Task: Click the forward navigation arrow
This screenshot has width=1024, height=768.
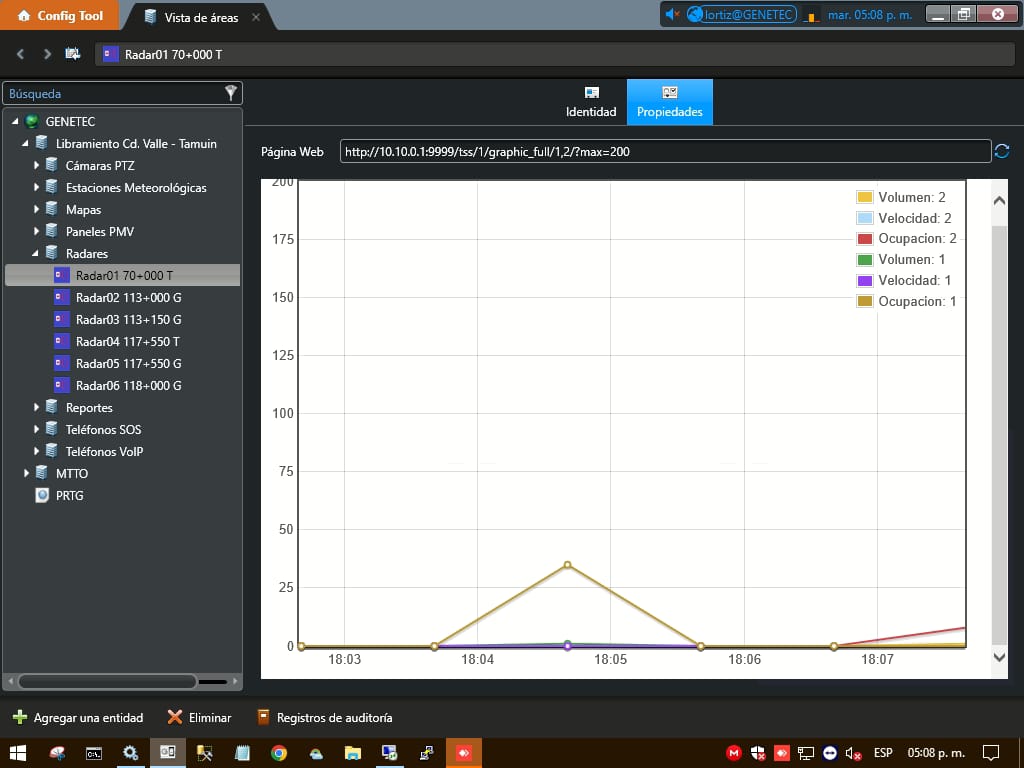Action: tap(46, 54)
